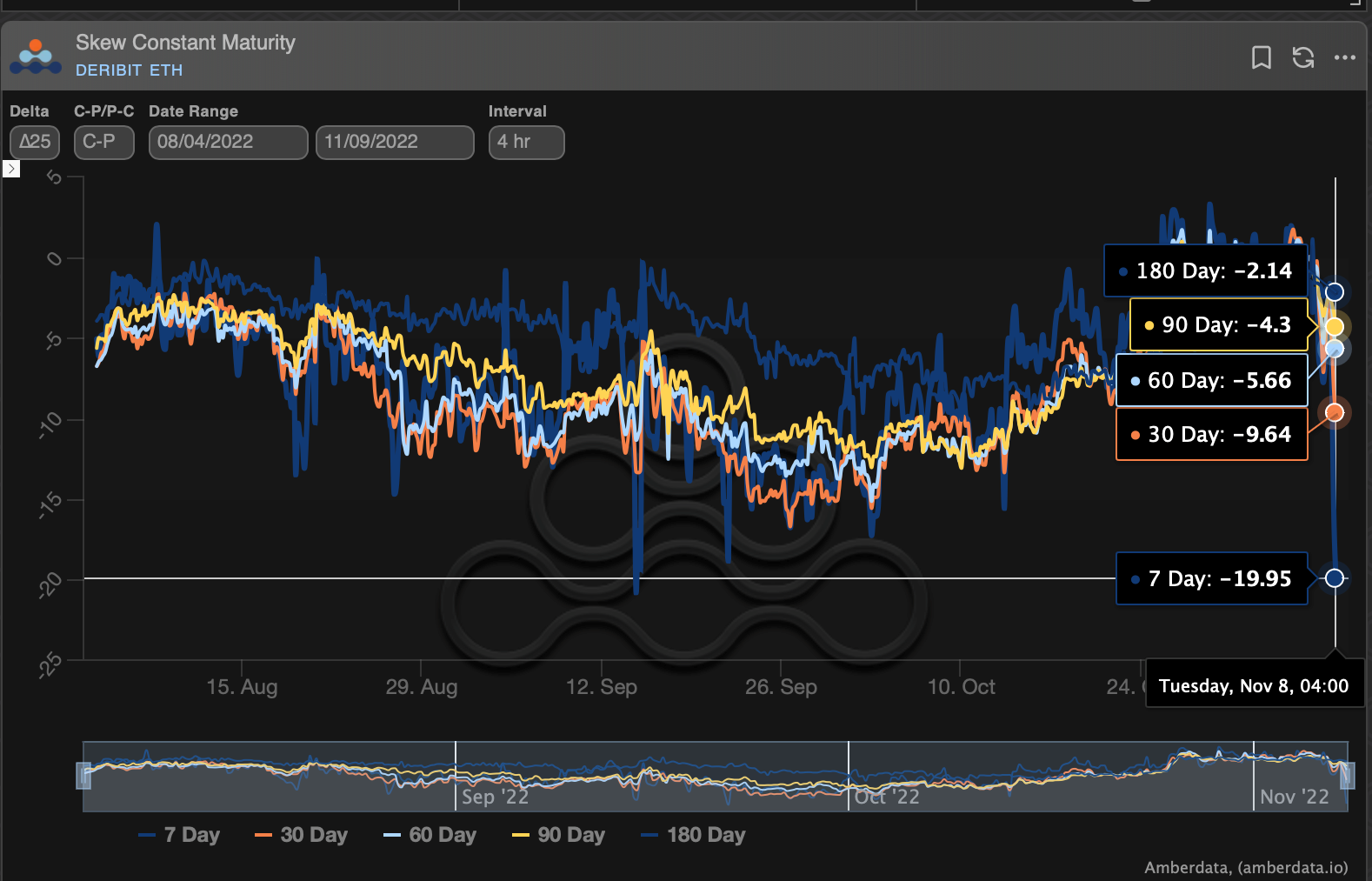Click the DERIBIT ETH subtitle link
Screen dimensions: 1372x881
pyautogui.click(x=129, y=70)
